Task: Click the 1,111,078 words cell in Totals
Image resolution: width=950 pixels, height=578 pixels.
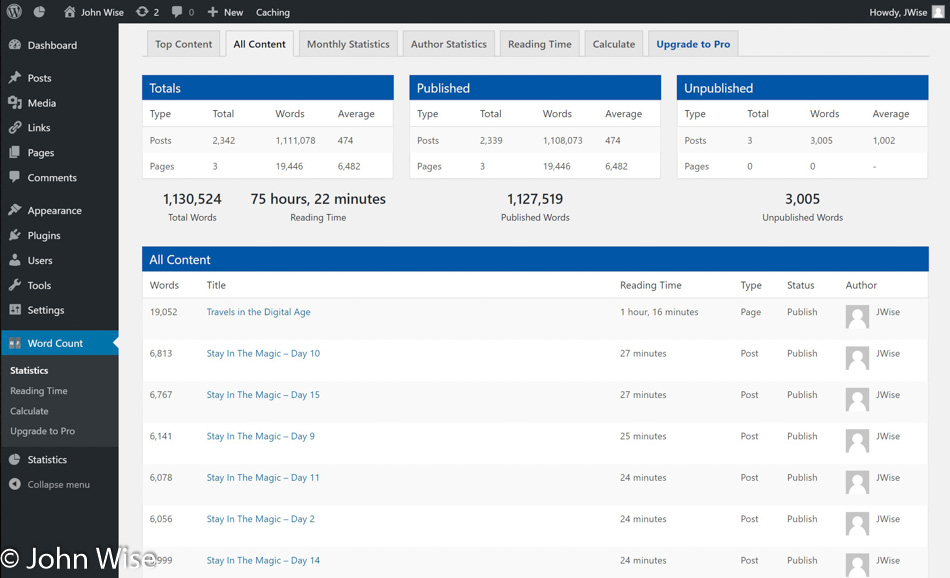Action: click(296, 141)
